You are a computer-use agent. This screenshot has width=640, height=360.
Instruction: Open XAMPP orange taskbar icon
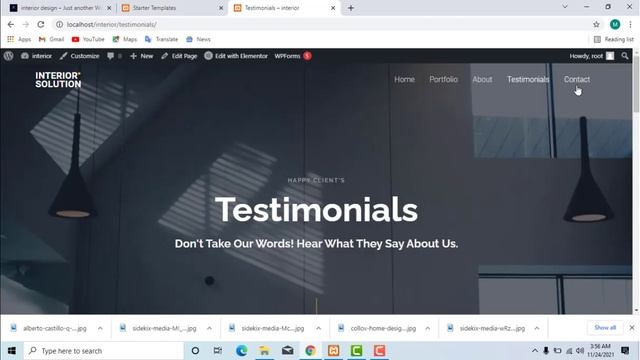click(x=333, y=351)
